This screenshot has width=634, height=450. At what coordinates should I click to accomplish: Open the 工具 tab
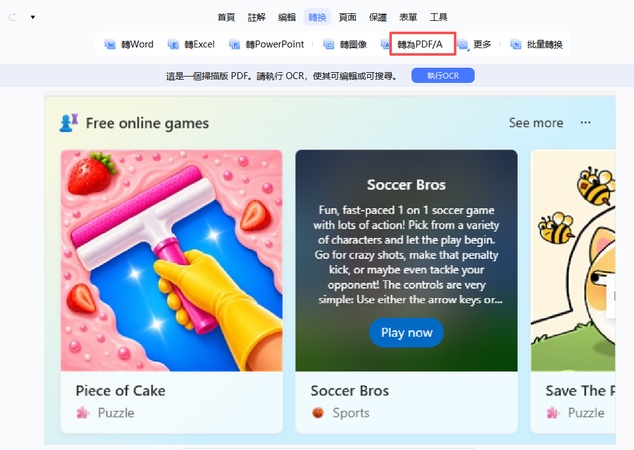438,17
